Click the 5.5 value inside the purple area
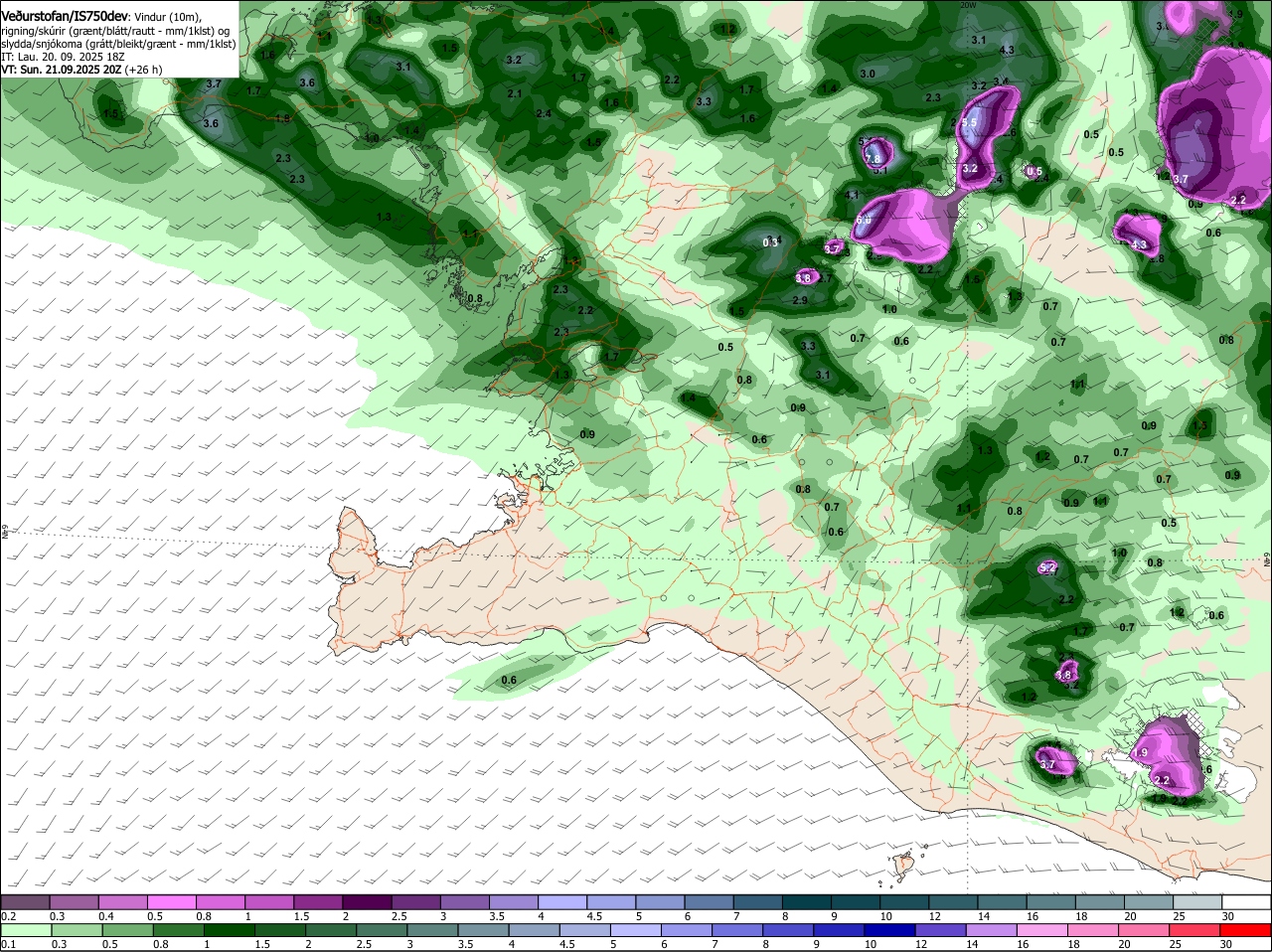This screenshot has height=952, width=1272. (x=971, y=123)
